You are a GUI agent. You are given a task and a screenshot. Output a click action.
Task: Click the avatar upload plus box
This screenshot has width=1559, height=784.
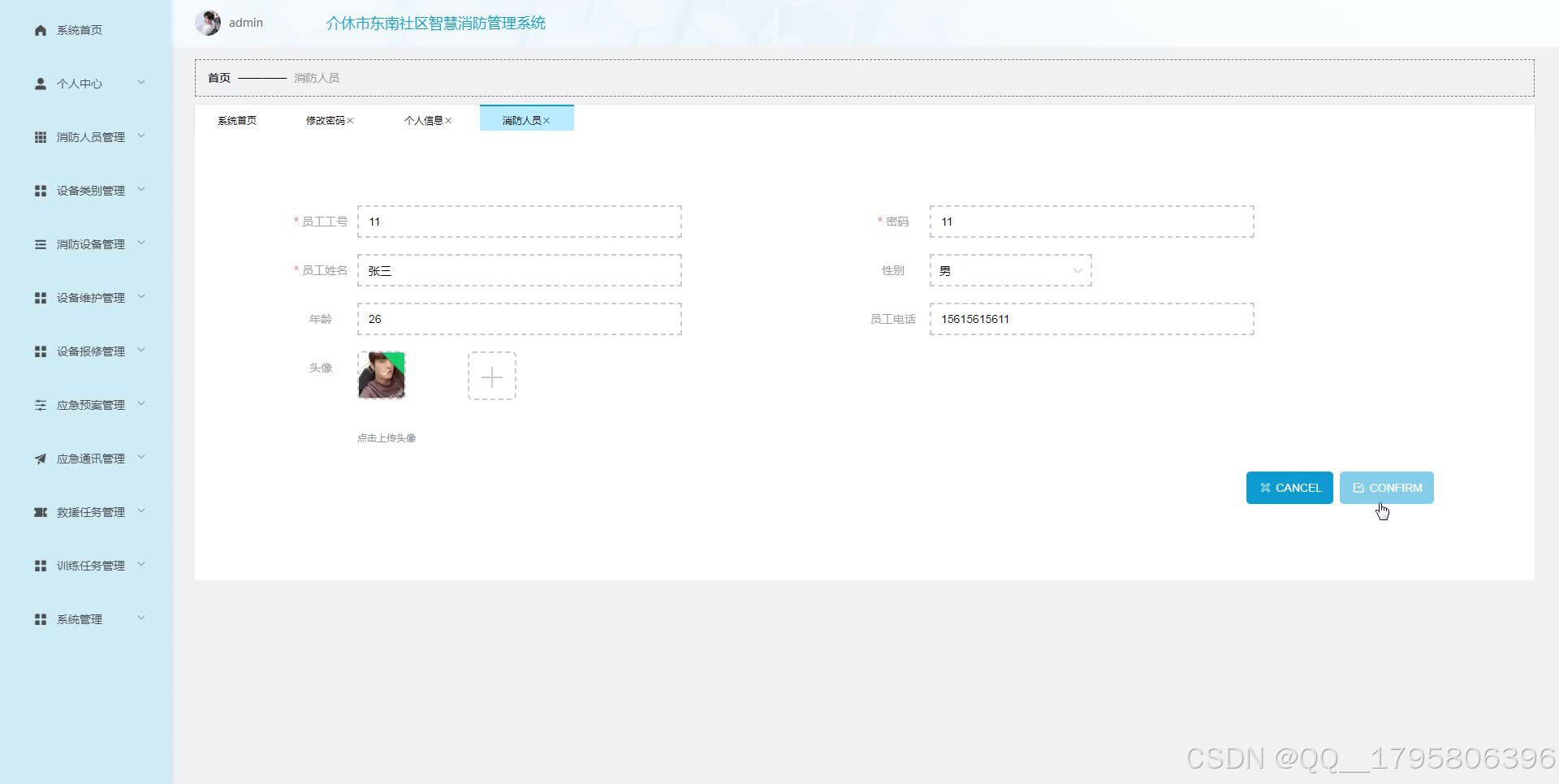(491, 376)
